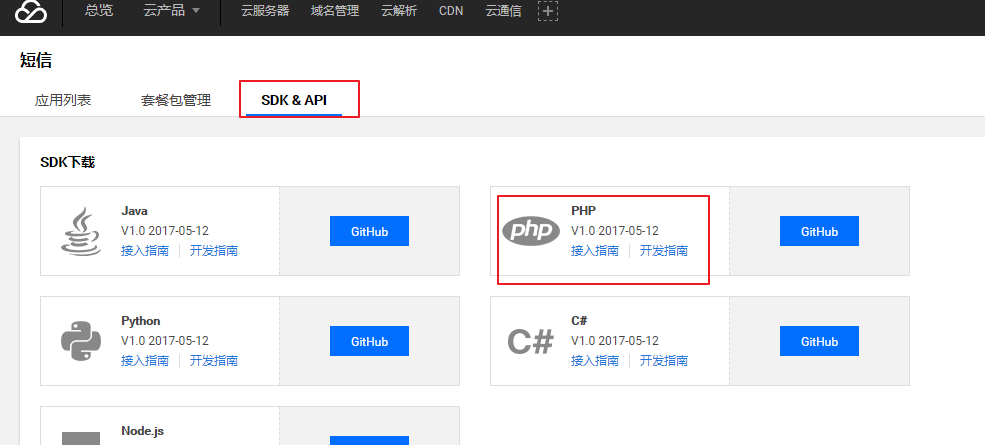Click C# version text V1.0 2017-05-12
985x445 pixels.
(x=615, y=341)
